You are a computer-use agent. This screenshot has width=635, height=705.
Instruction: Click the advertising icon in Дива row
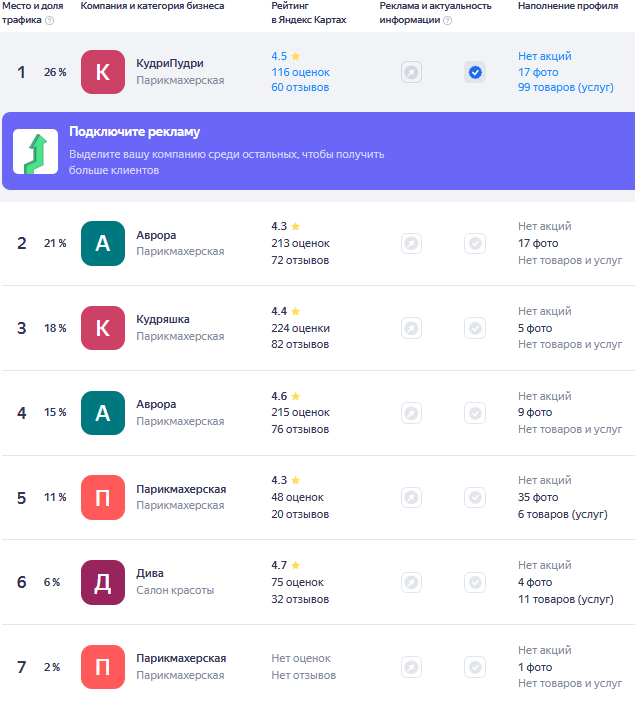point(411,582)
